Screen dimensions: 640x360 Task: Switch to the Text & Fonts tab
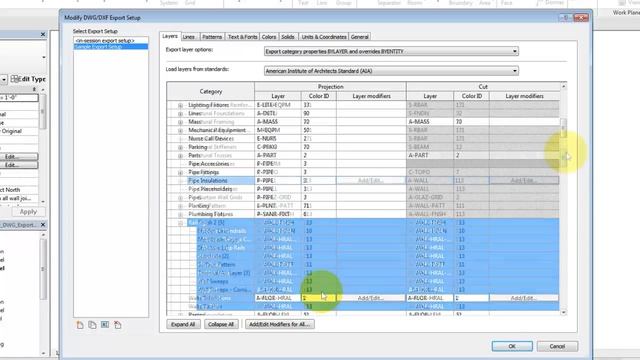(242, 37)
